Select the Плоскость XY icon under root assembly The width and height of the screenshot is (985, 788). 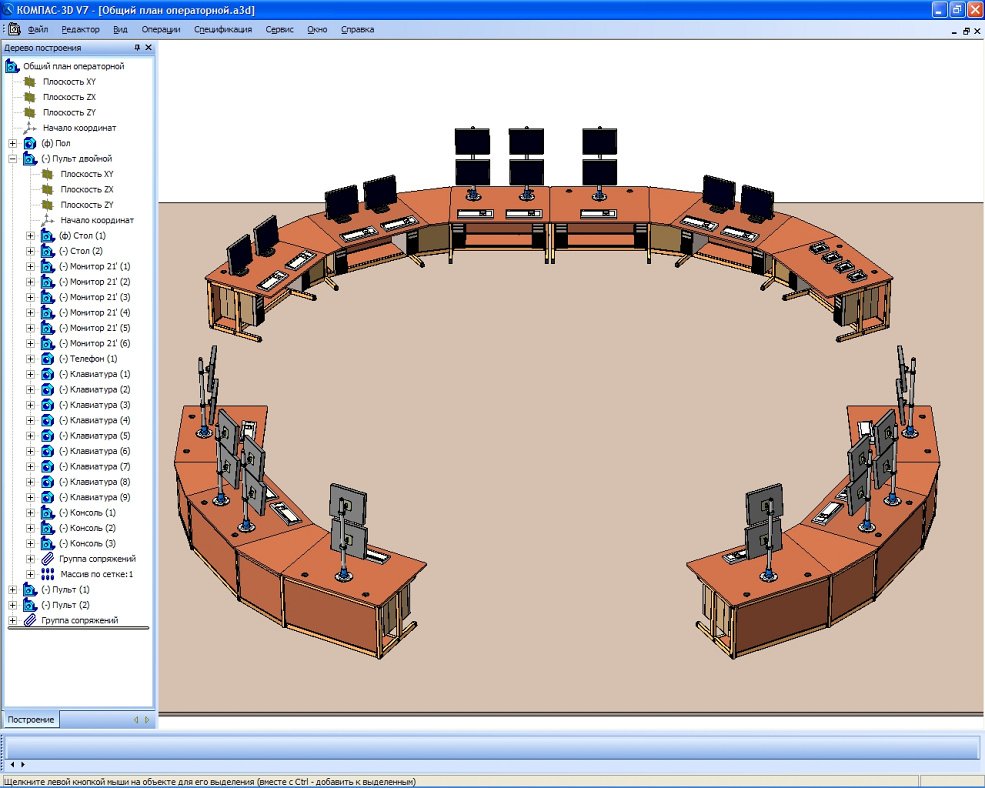click(x=30, y=82)
